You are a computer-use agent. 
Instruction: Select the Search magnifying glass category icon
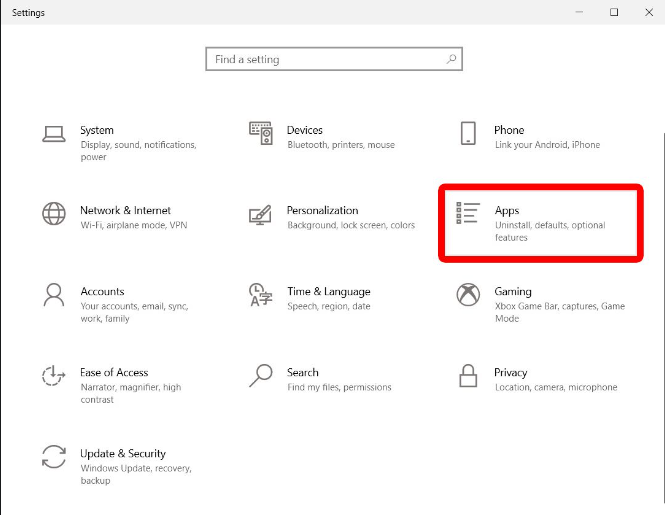(x=260, y=375)
